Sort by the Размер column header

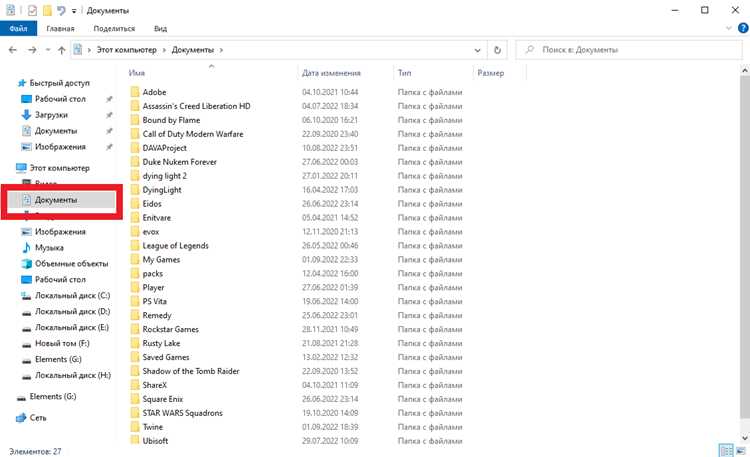(x=490, y=73)
